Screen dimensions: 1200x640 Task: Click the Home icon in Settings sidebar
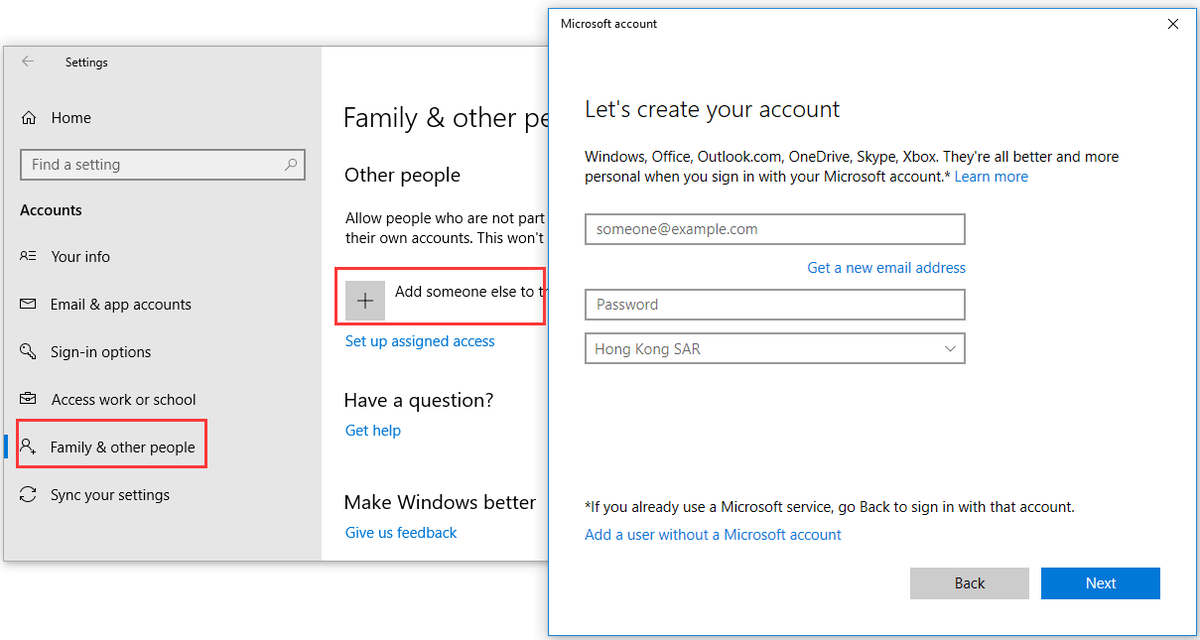click(29, 118)
